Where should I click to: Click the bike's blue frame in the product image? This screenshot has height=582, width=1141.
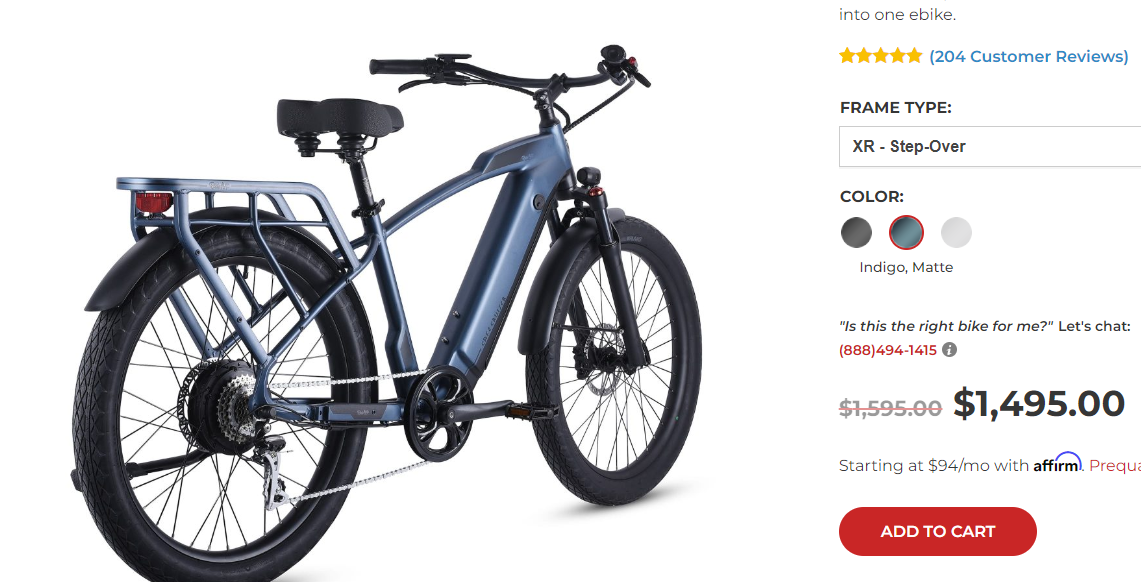point(502,247)
